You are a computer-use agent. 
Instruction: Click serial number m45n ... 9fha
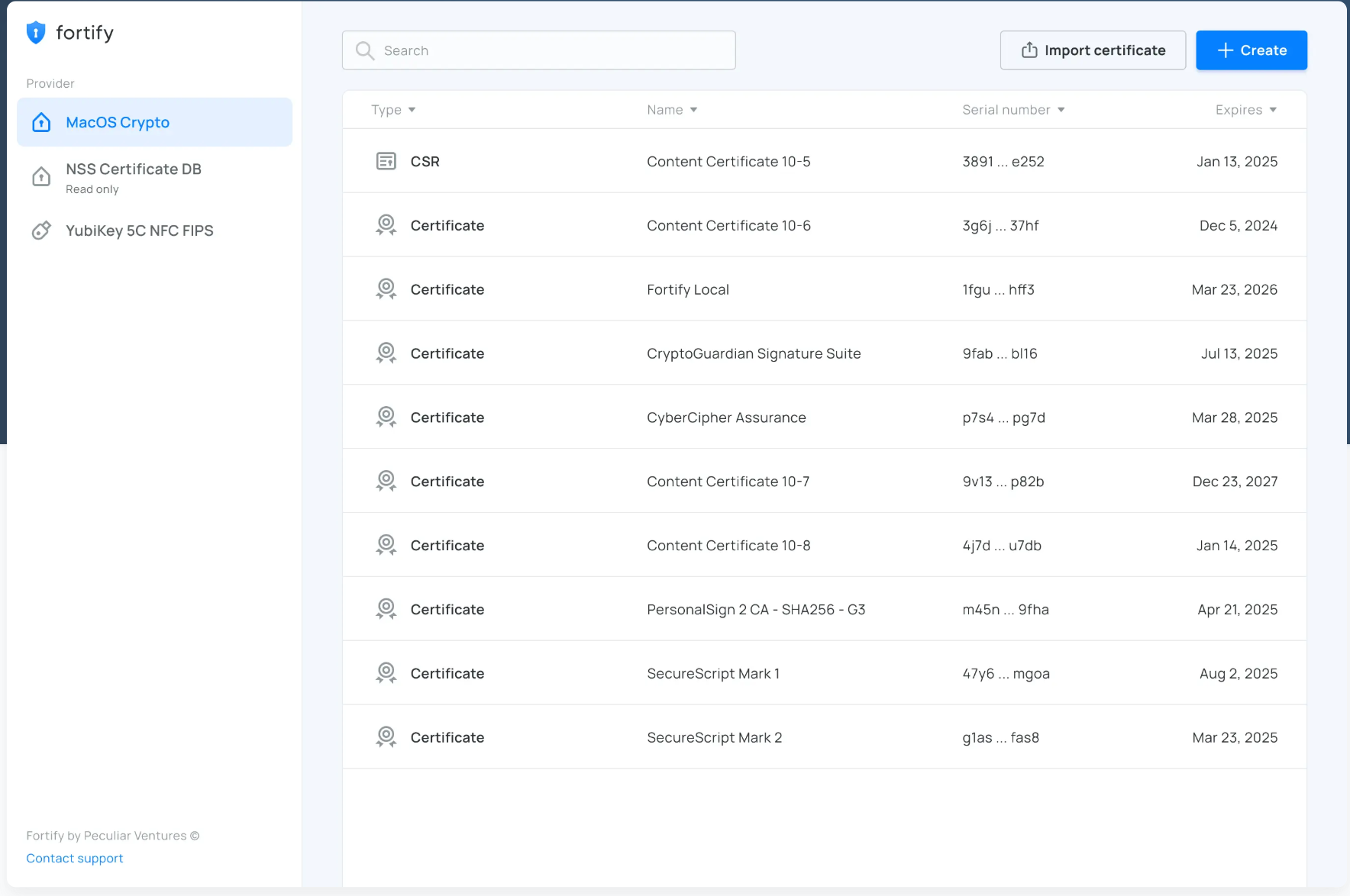tap(1006, 611)
